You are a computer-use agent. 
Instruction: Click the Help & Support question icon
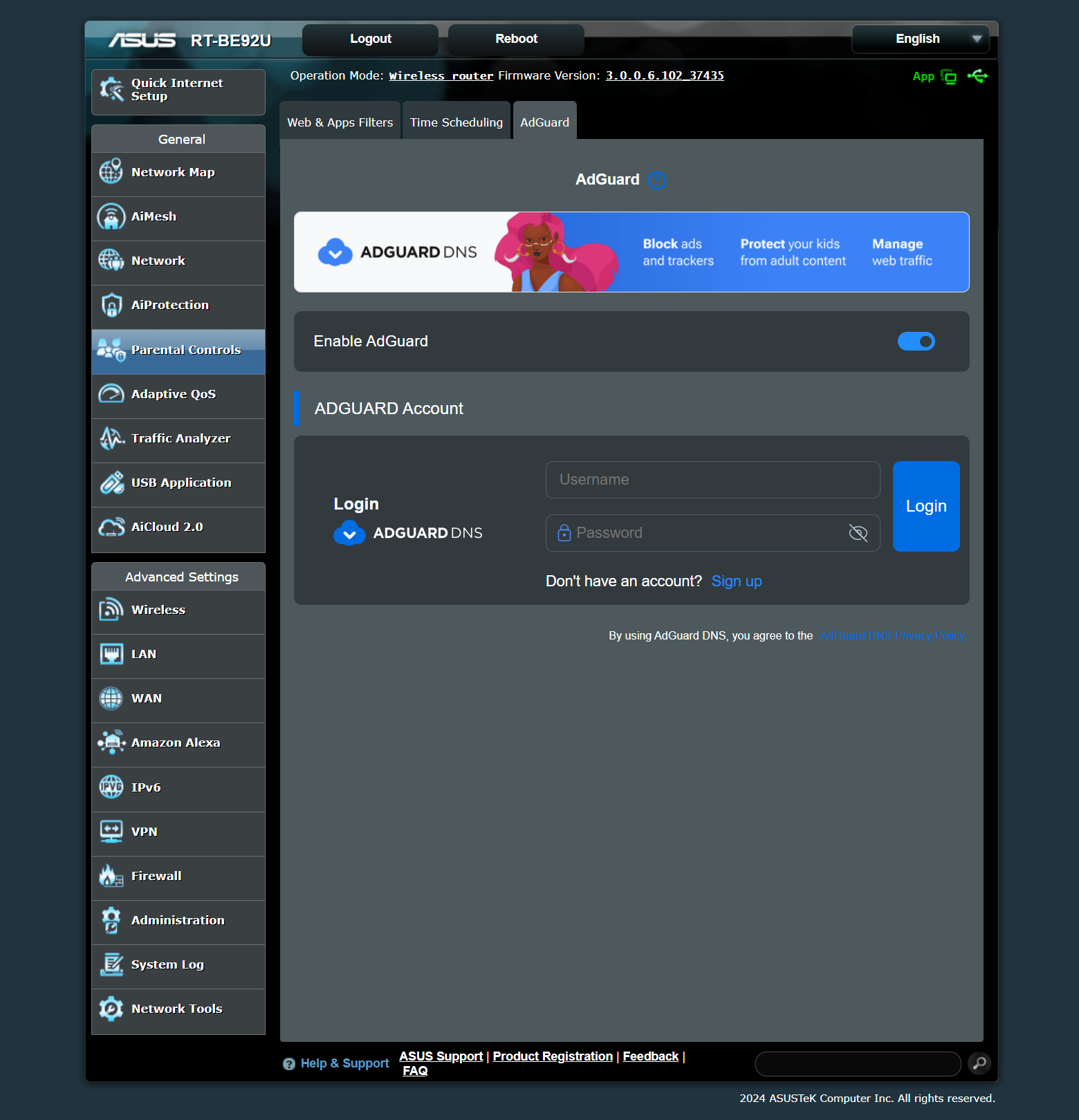pyautogui.click(x=289, y=1064)
